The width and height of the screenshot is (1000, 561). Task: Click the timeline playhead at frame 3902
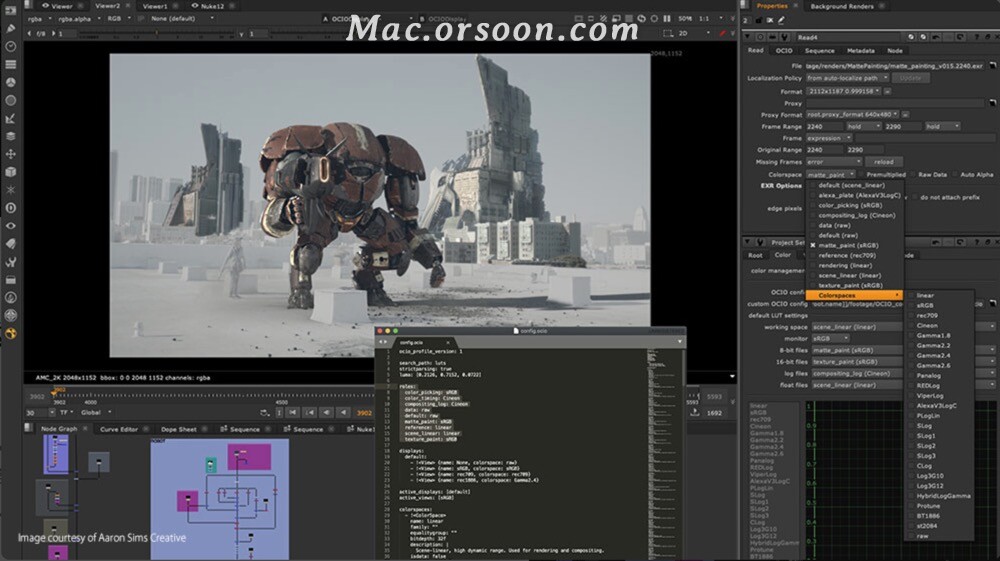54,393
